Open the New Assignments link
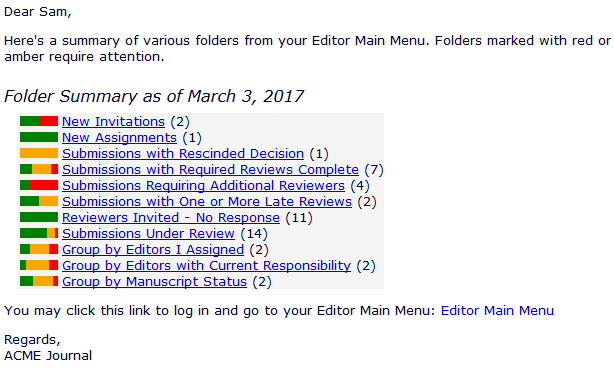Viewport: 614px width, 368px height. point(119,138)
